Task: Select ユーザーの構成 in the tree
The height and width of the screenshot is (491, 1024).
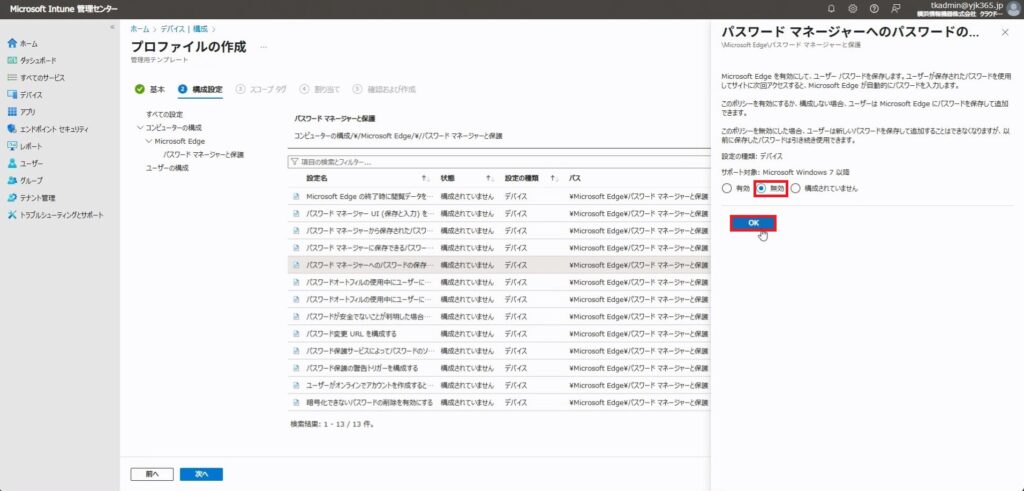Action: tap(167, 168)
